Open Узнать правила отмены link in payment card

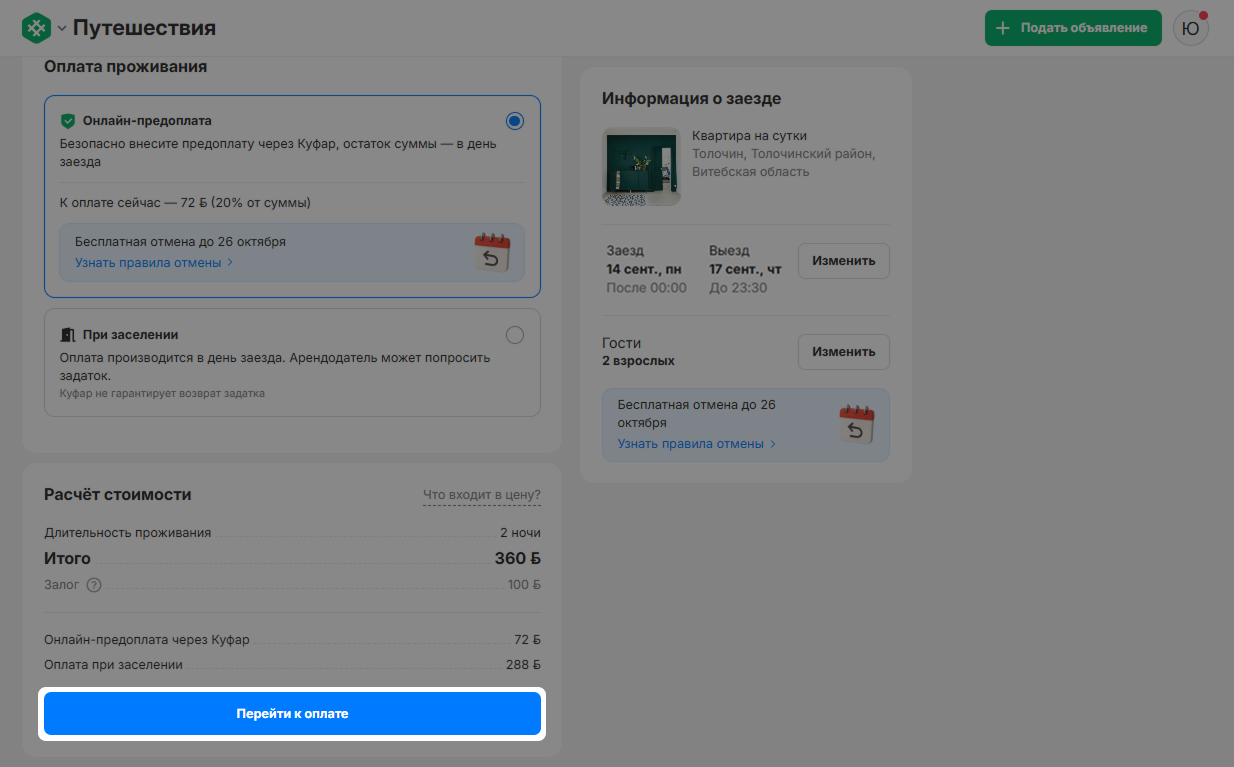pos(154,262)
